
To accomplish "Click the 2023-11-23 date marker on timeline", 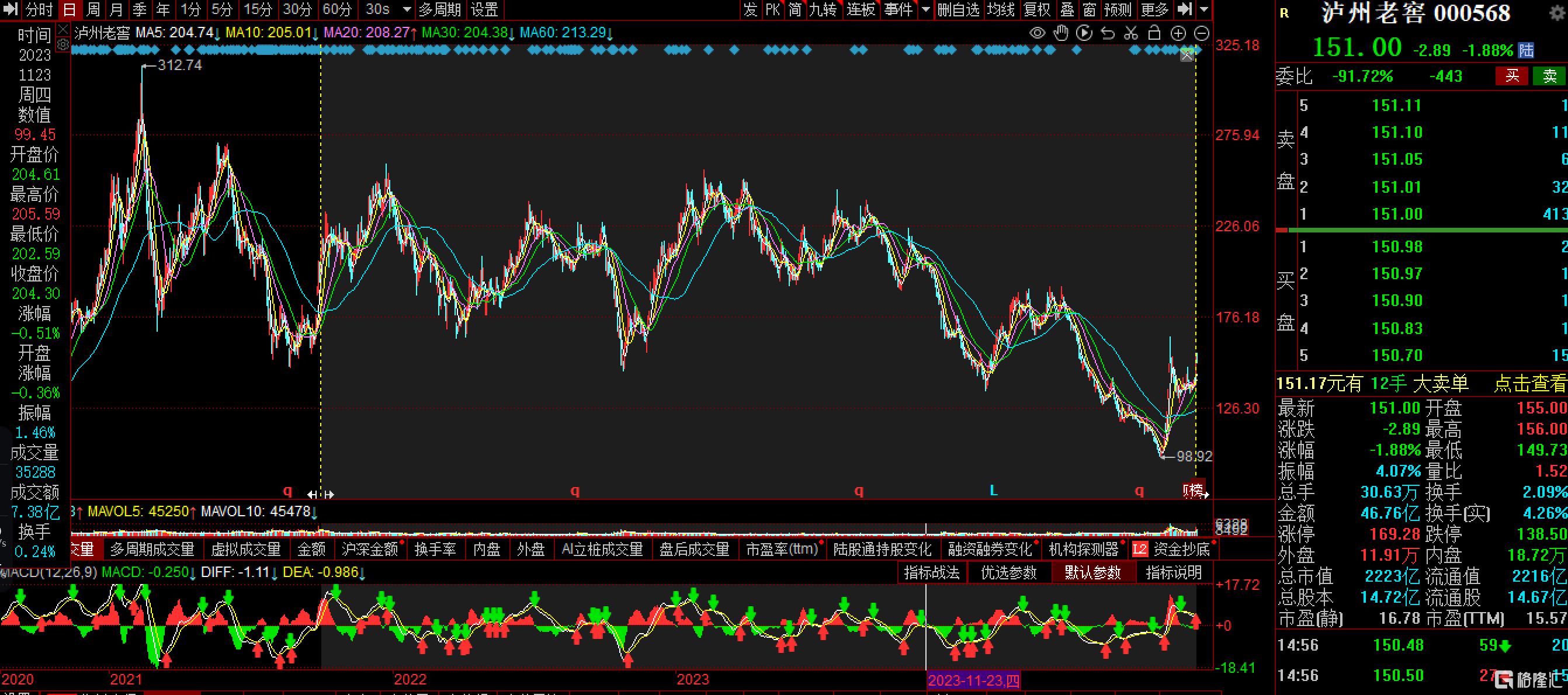I will 973,680.
